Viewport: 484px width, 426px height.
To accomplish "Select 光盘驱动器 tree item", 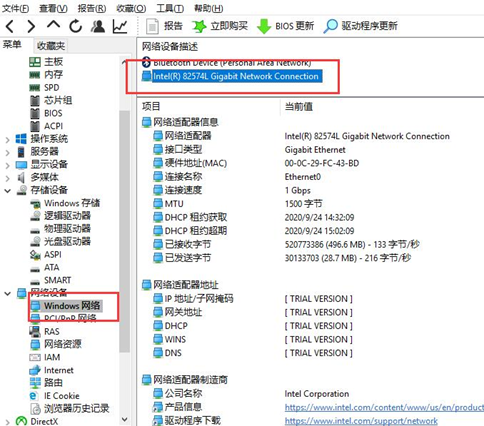I will click(x=60, y=241).
